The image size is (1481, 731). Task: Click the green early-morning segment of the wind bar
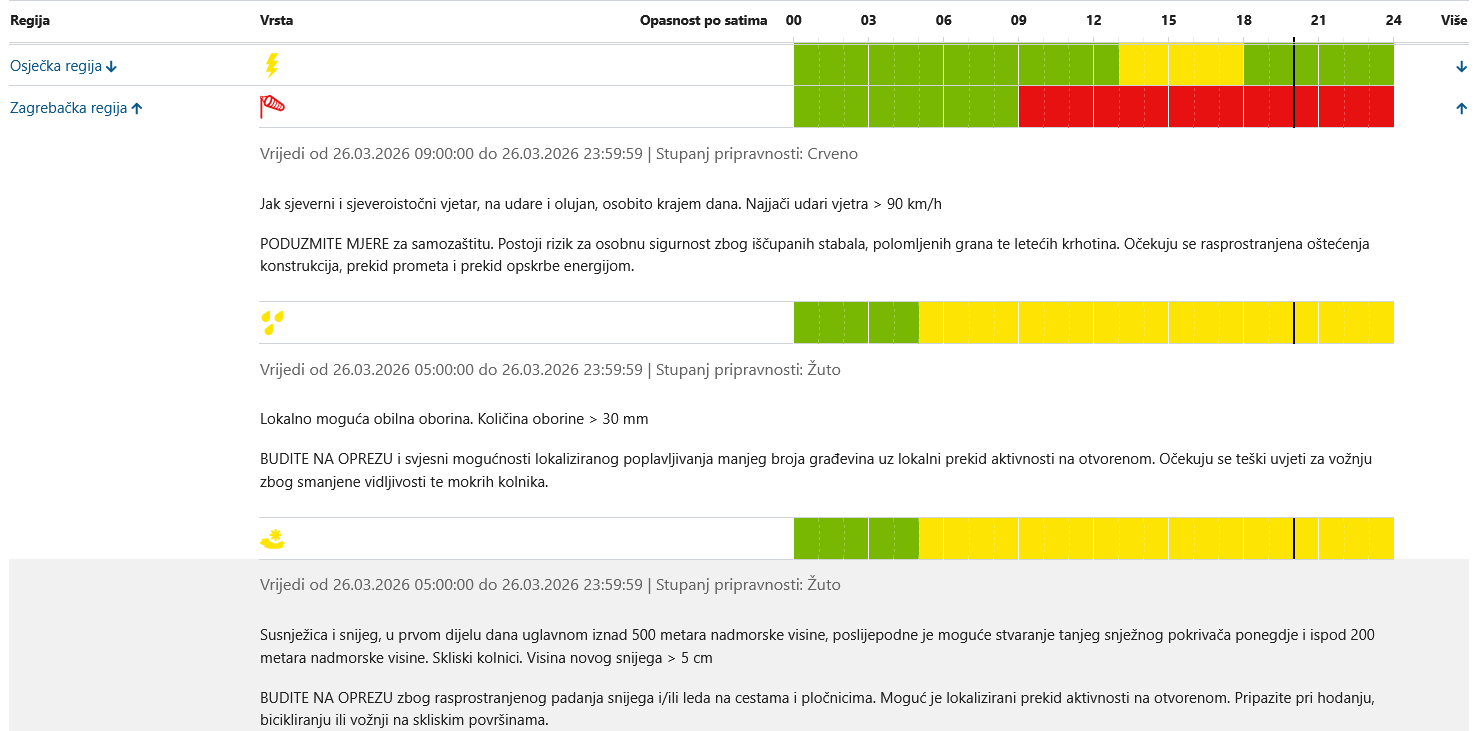coord(905,107)
